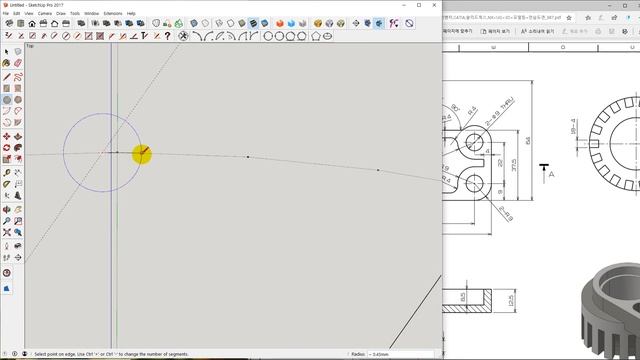Select the arrow Select tool
Screen dimensions: 640x360
7,52
